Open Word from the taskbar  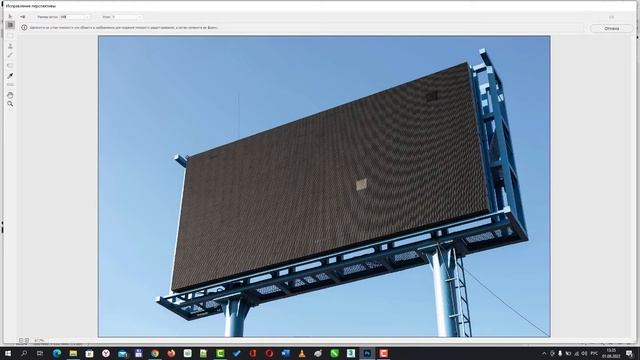(x=285, y=353)
